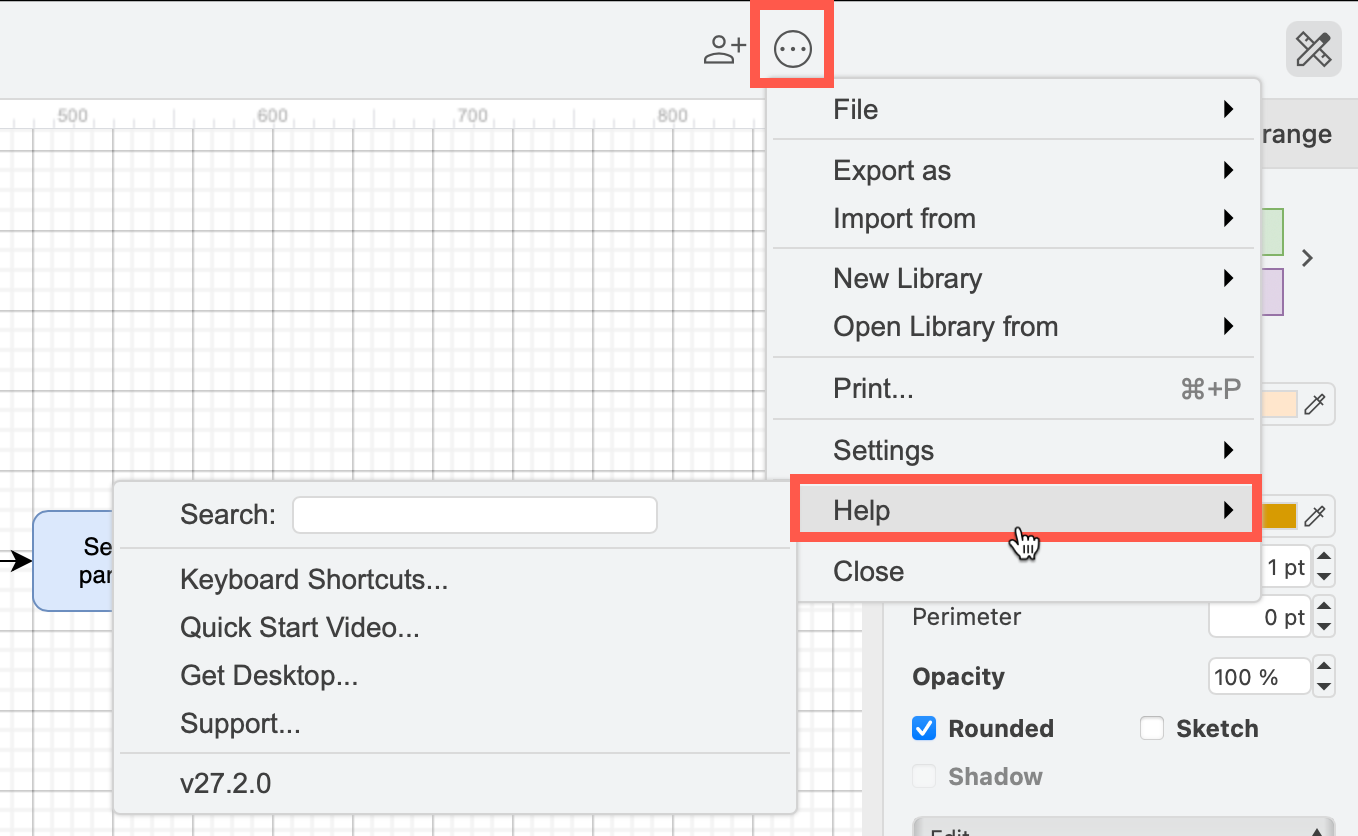Enable the Sketch style checkbox
Screen dimensions: 1358x836
click(1151, 728)
